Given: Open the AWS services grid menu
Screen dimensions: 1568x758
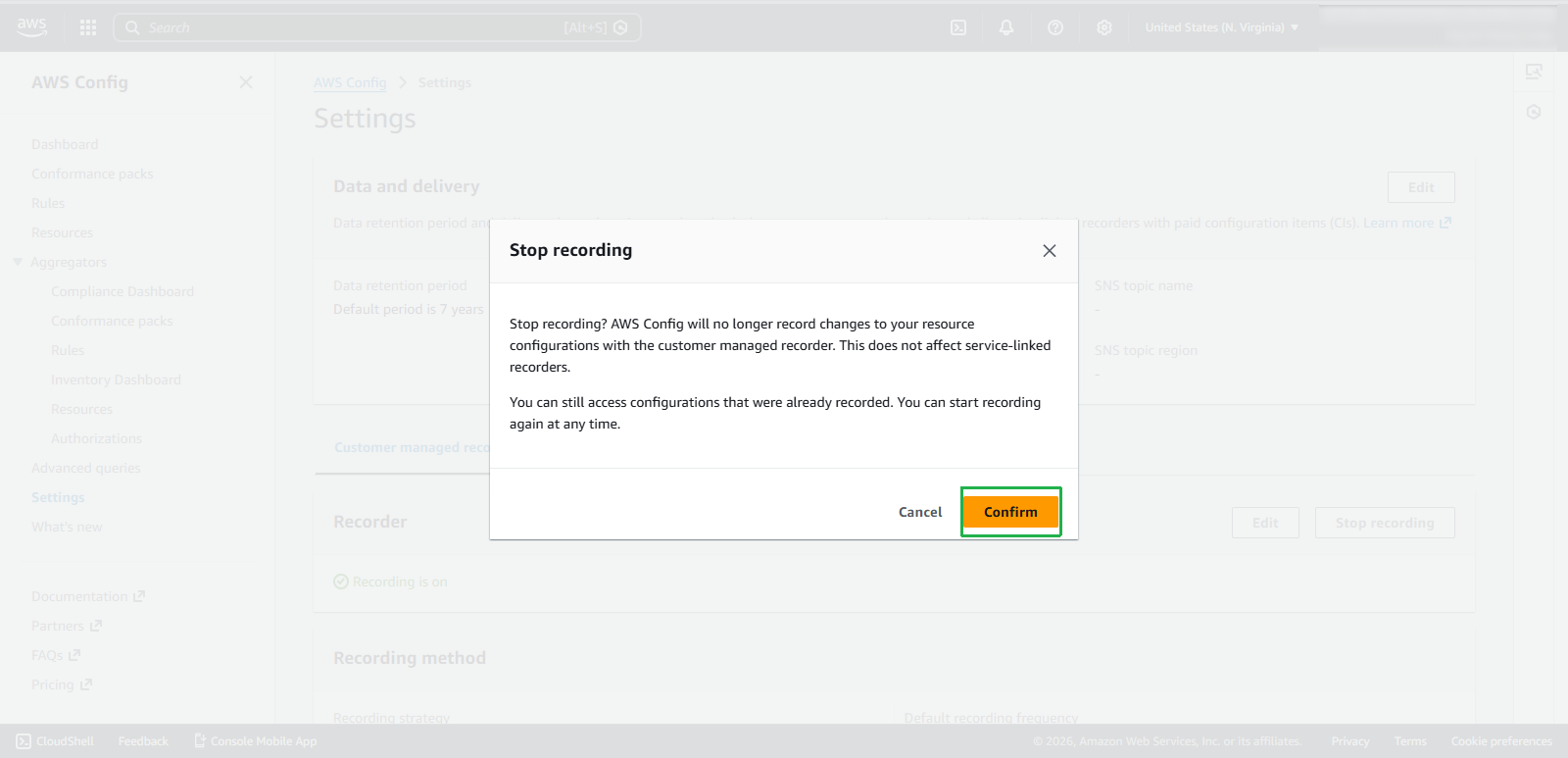Looking at the screenshot, I should [88, 27].
